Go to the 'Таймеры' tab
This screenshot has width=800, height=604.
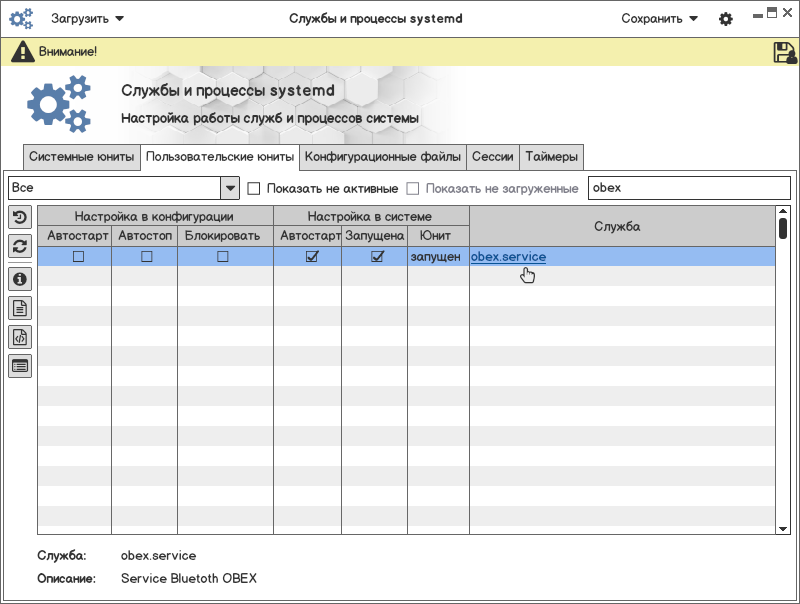551,157
